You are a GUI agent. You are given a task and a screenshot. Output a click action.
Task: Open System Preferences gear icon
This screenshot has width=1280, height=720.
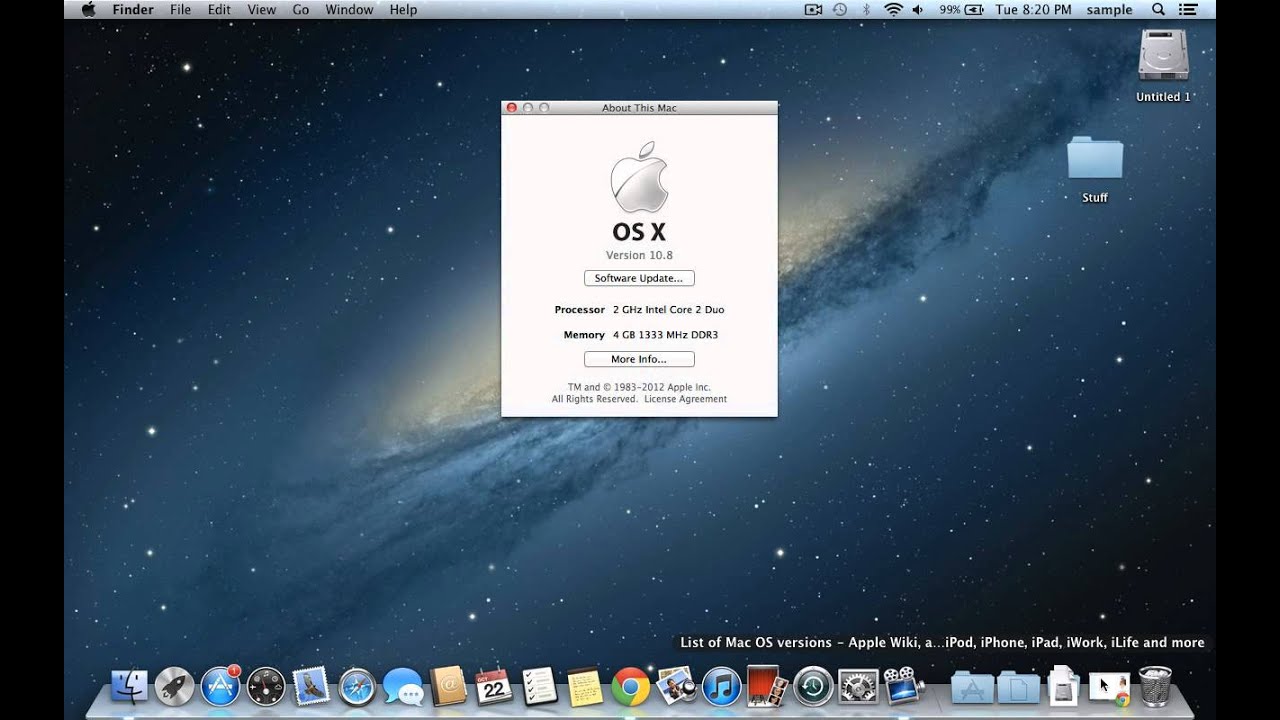point(858,686)
